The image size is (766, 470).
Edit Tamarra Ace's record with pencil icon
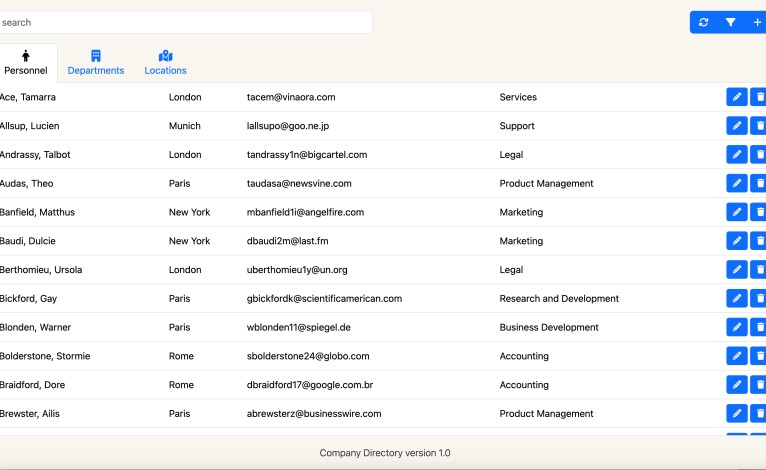[736, 97]
